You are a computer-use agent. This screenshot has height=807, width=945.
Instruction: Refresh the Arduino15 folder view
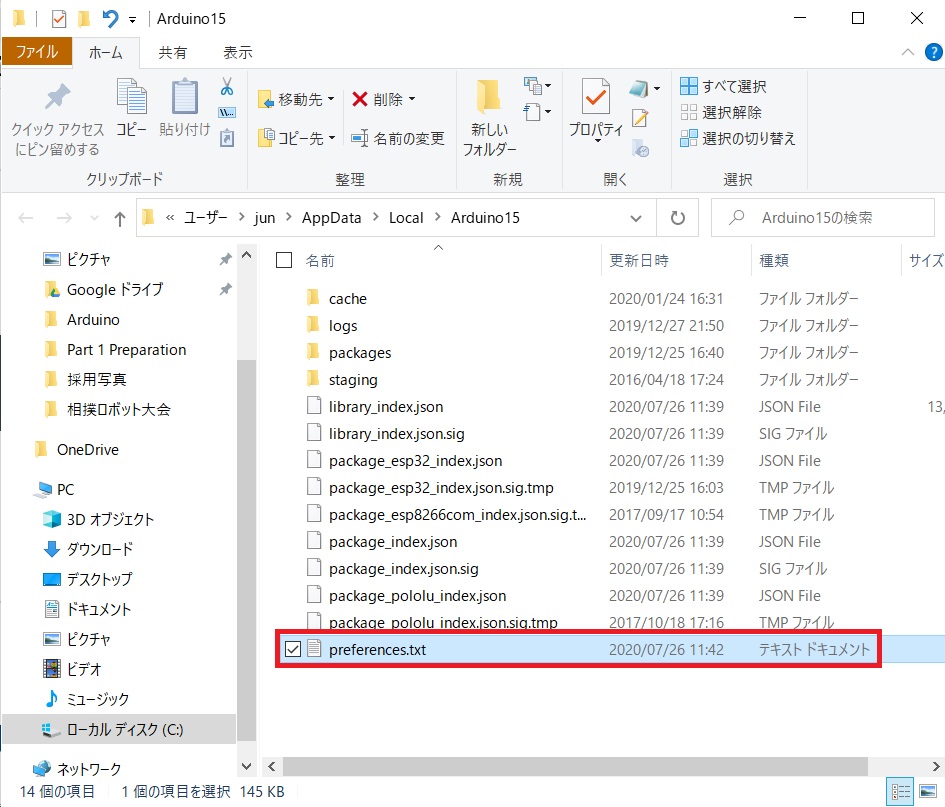click(677, 218)
